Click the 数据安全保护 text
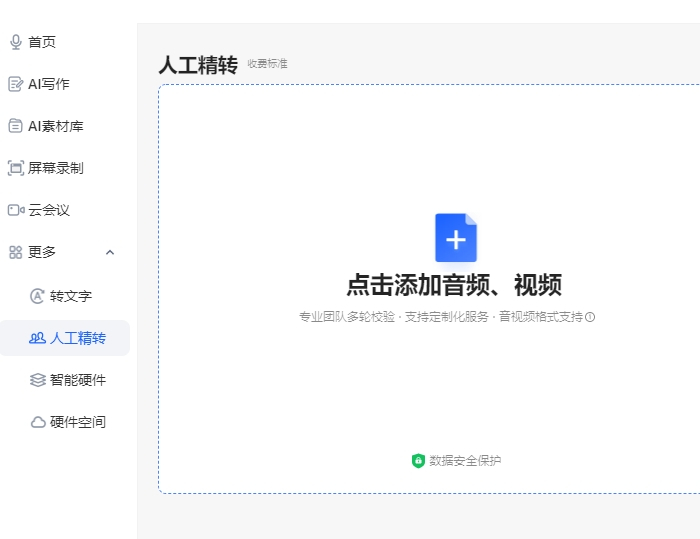The height and width of the screenshot is (539, 700). (x=465, y=461)
